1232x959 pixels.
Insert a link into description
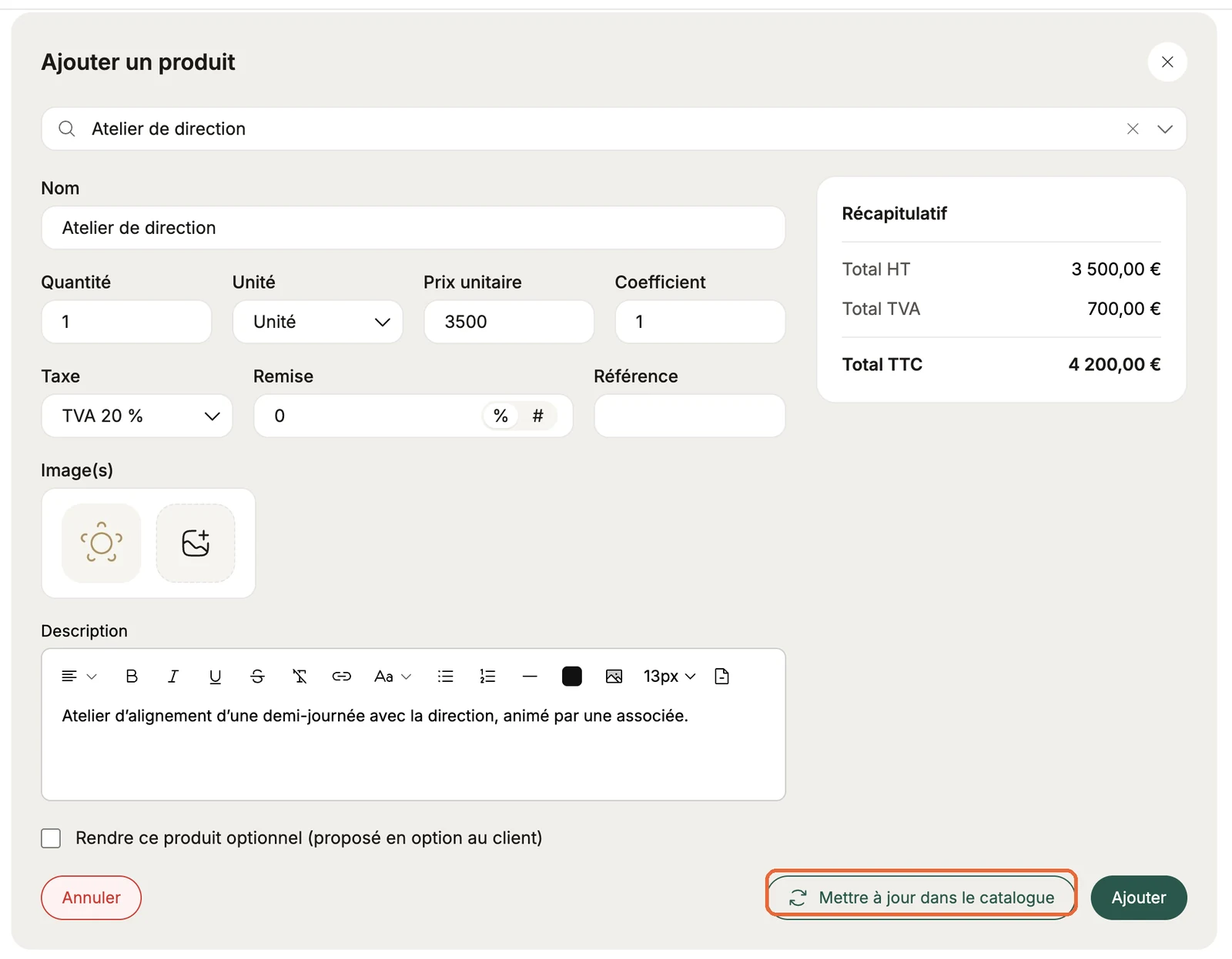click(341, 677)
